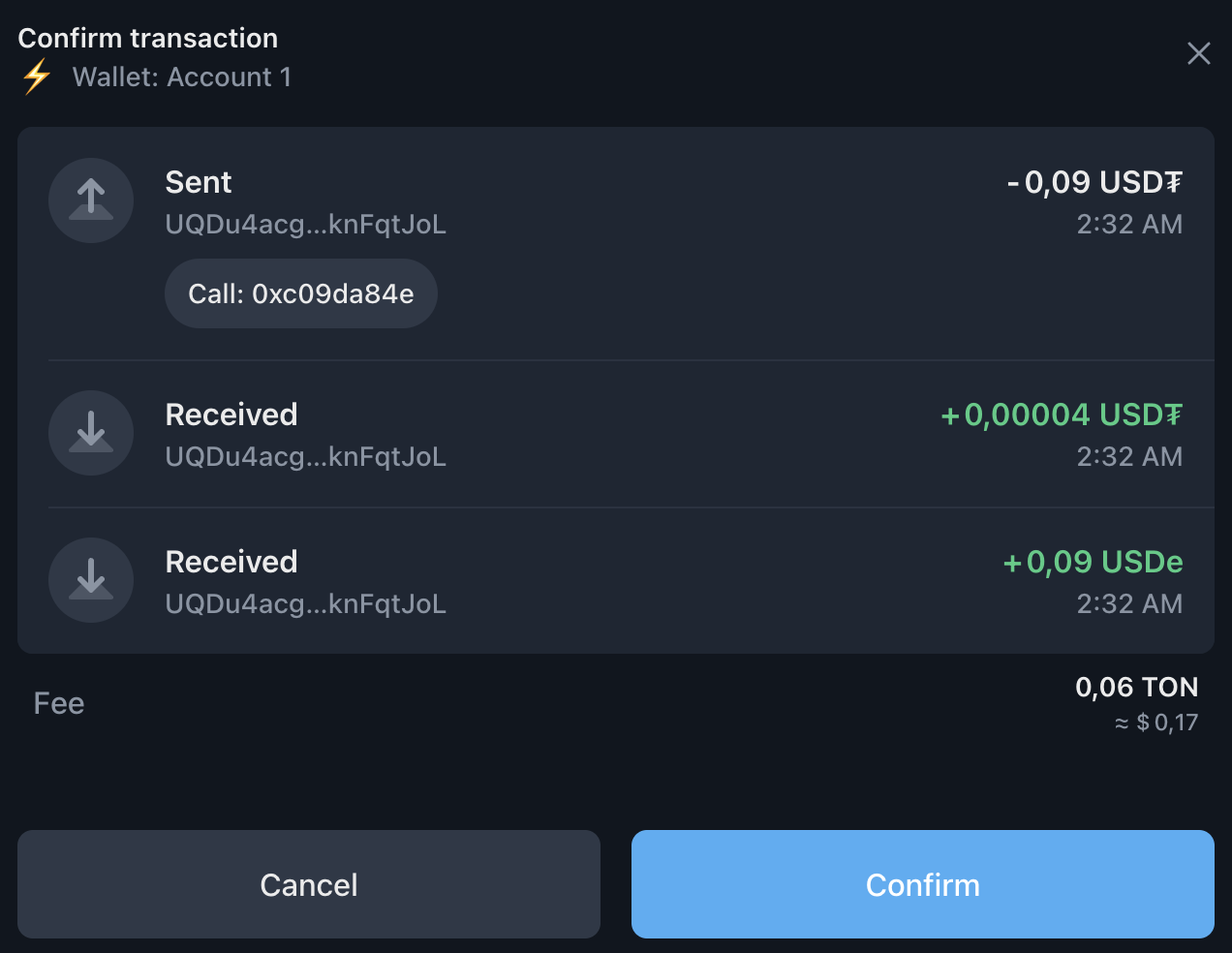The height and width of the screenshot is (953, 1232).
Task: Click the Wallet: Account 1 label
Action: click(182, 77)
